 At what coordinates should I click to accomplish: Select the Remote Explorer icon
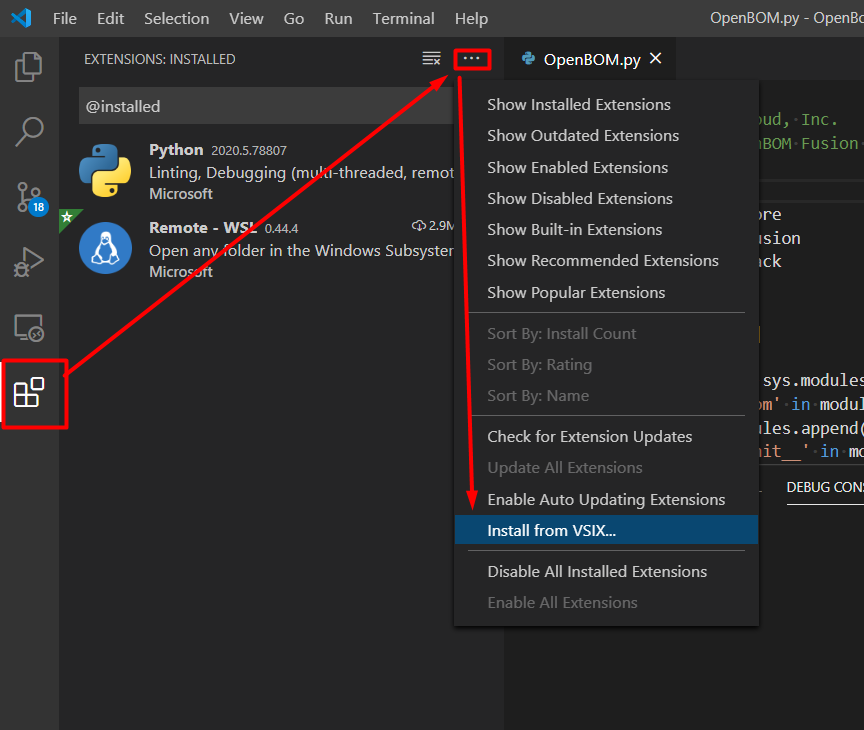pos(28,327)
